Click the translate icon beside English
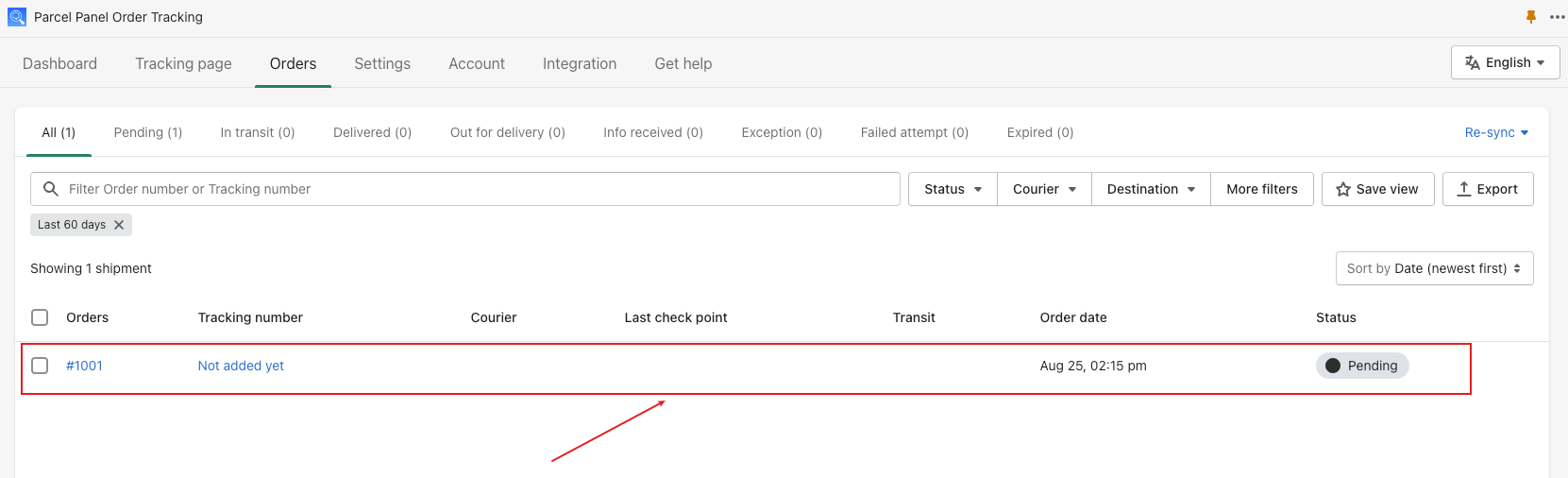This screenshot has height=478, width=1568. 1473,62
